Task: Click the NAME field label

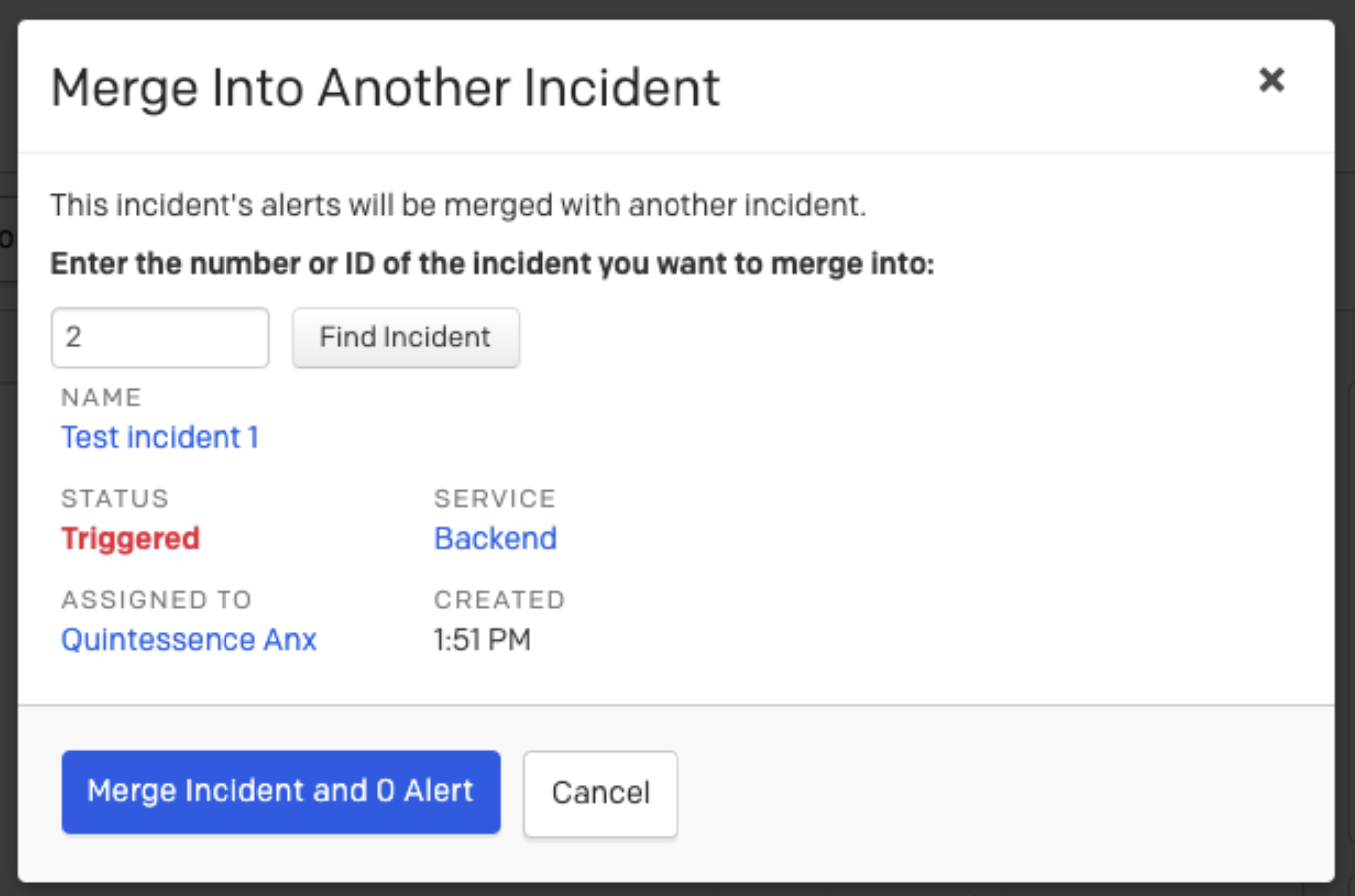Action: (x=101, y=397)
